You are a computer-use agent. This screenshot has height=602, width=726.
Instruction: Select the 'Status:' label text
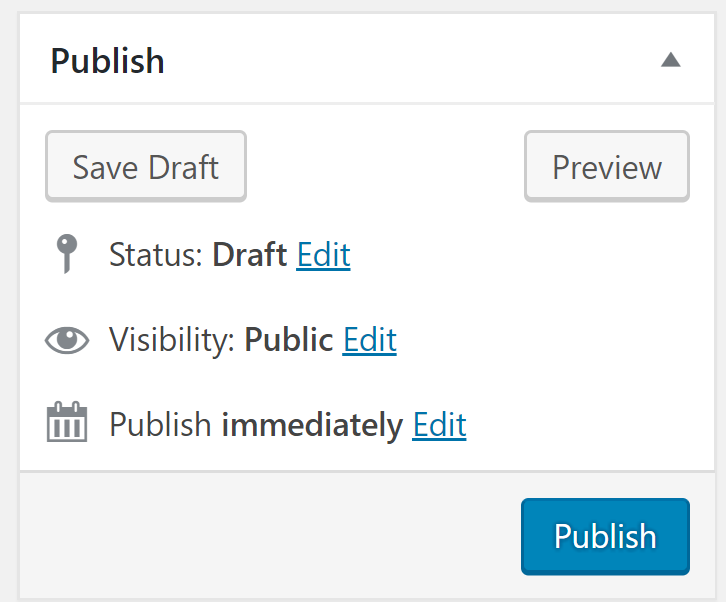pos(156,255)
